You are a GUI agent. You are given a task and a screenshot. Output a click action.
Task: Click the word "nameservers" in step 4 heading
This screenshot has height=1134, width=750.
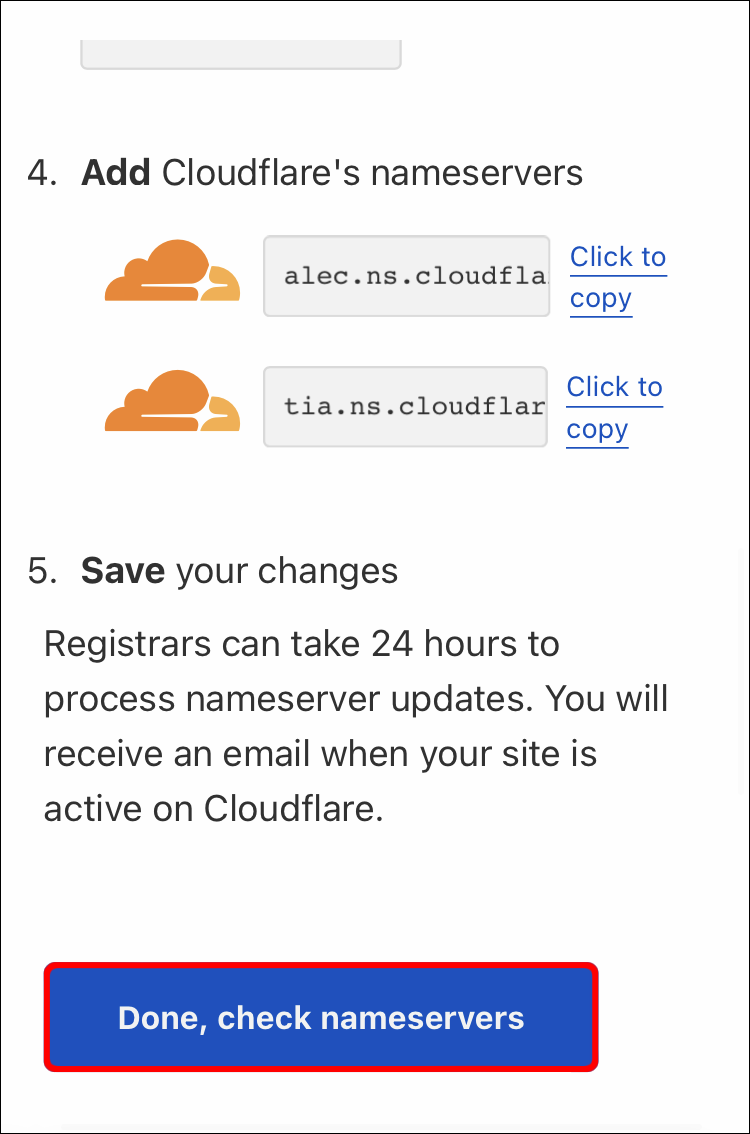coord(476,173)
